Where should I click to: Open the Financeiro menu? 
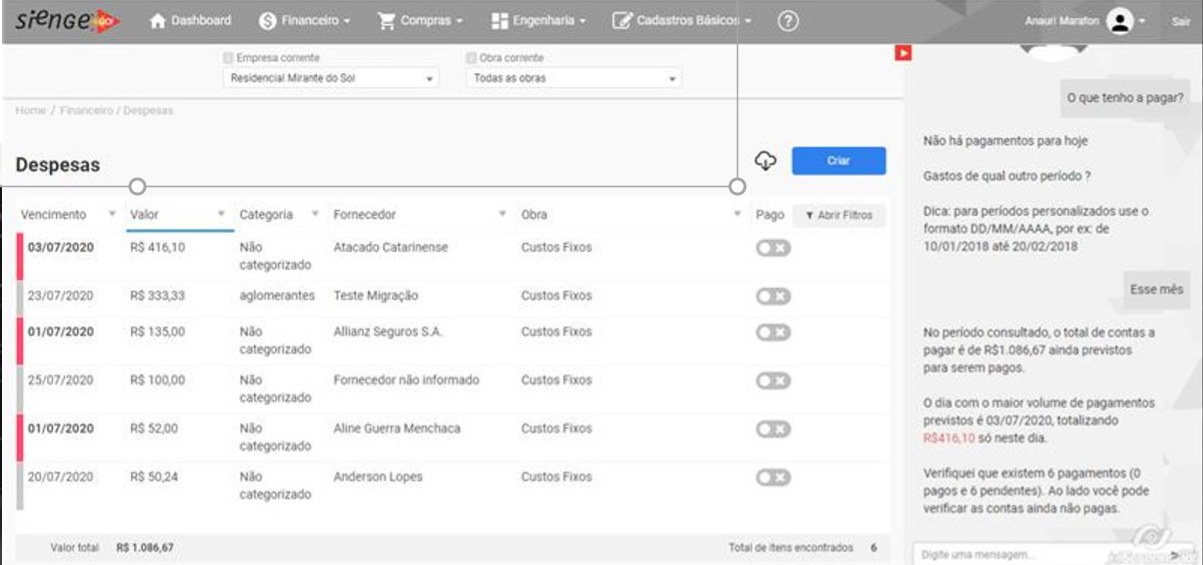point(305,20)
